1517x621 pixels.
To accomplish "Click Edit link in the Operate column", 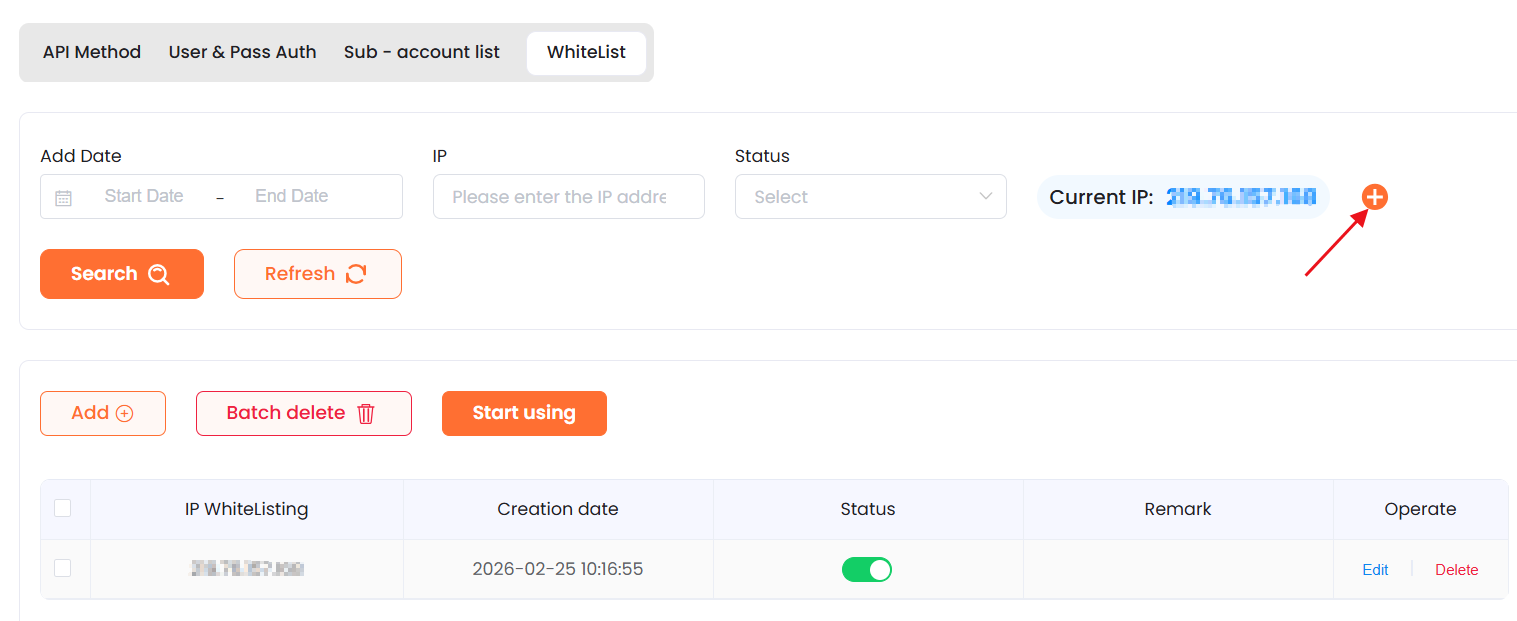I will [1375, 570].
